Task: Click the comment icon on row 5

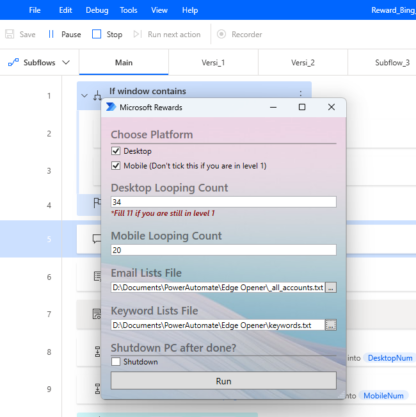Action: (x=97, y=239)
